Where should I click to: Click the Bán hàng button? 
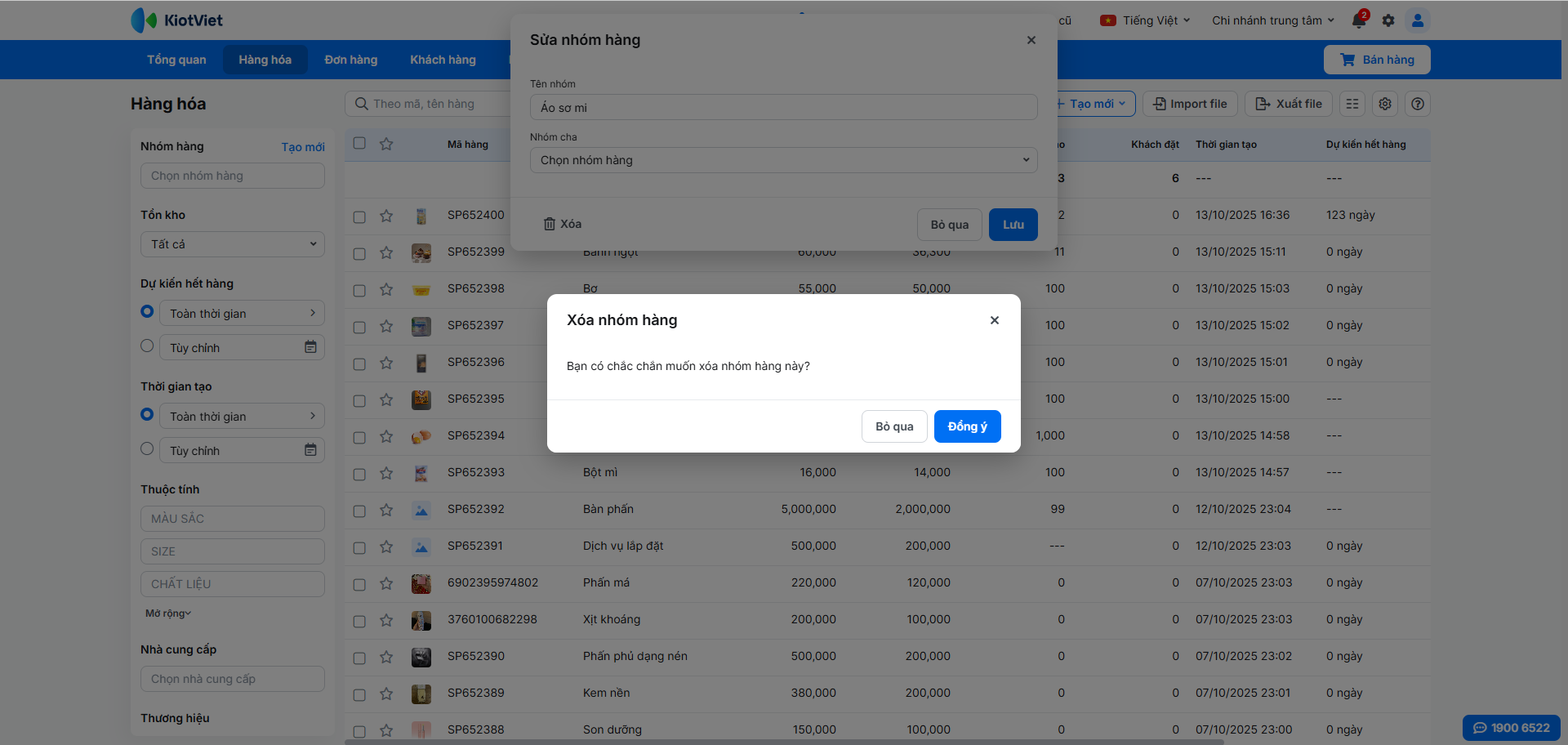(x=1377, y=60)
